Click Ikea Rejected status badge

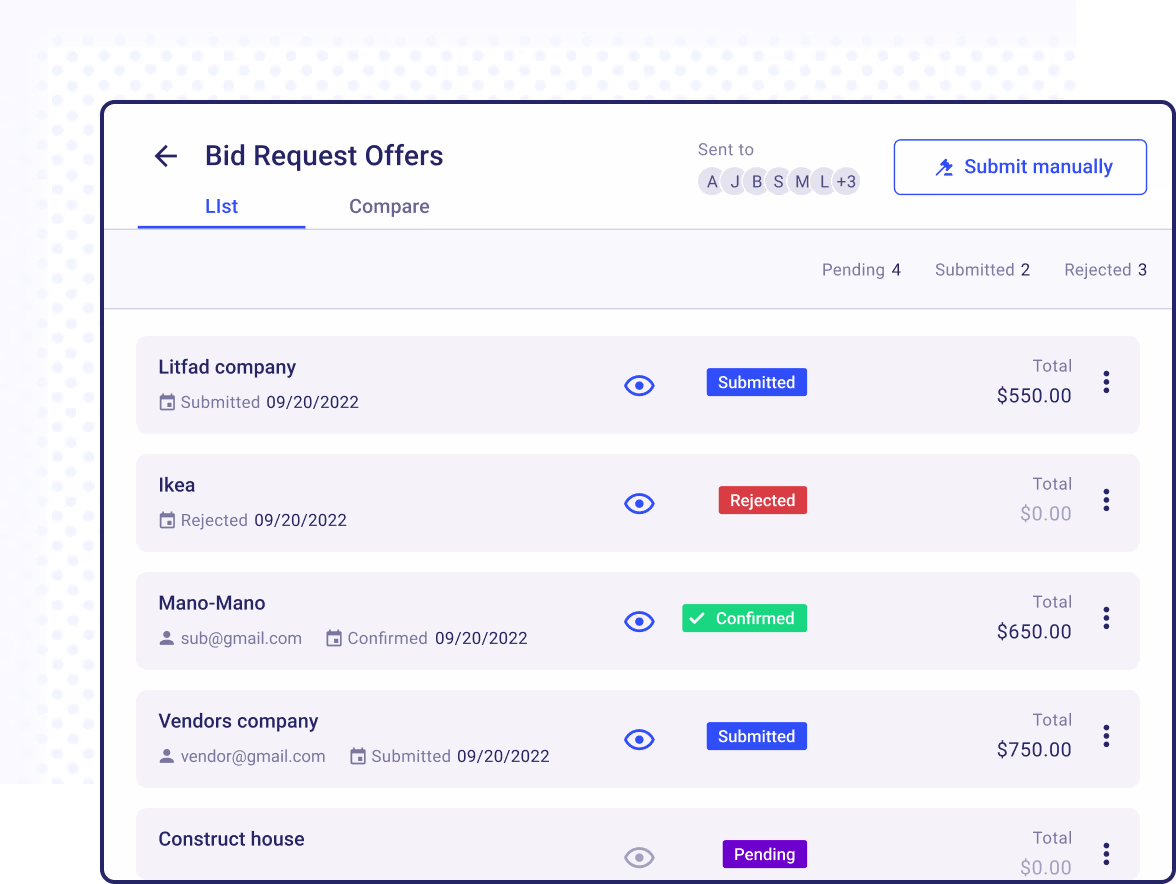click(x=763, y=500)
